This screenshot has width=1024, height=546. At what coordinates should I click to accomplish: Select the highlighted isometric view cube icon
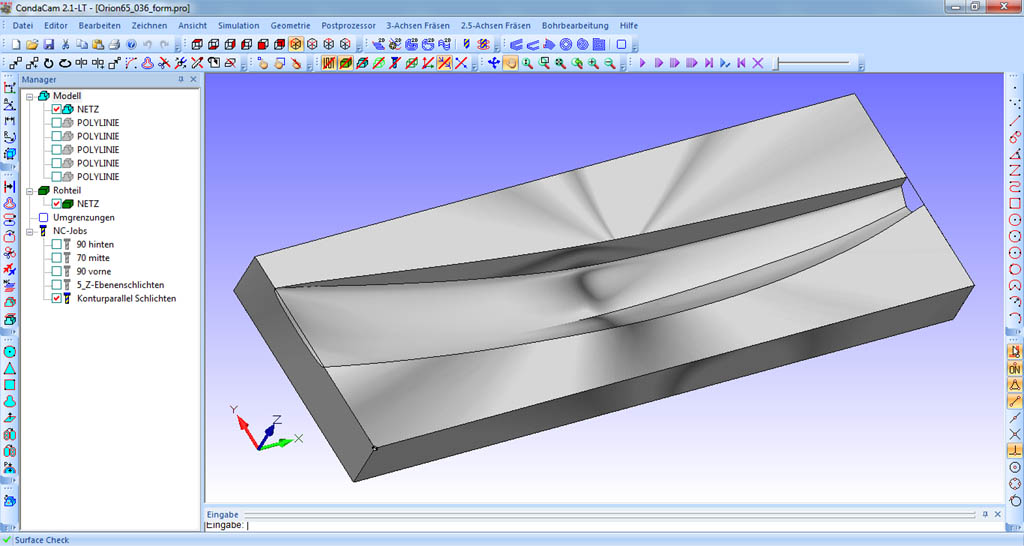click(x=296, y=45)
